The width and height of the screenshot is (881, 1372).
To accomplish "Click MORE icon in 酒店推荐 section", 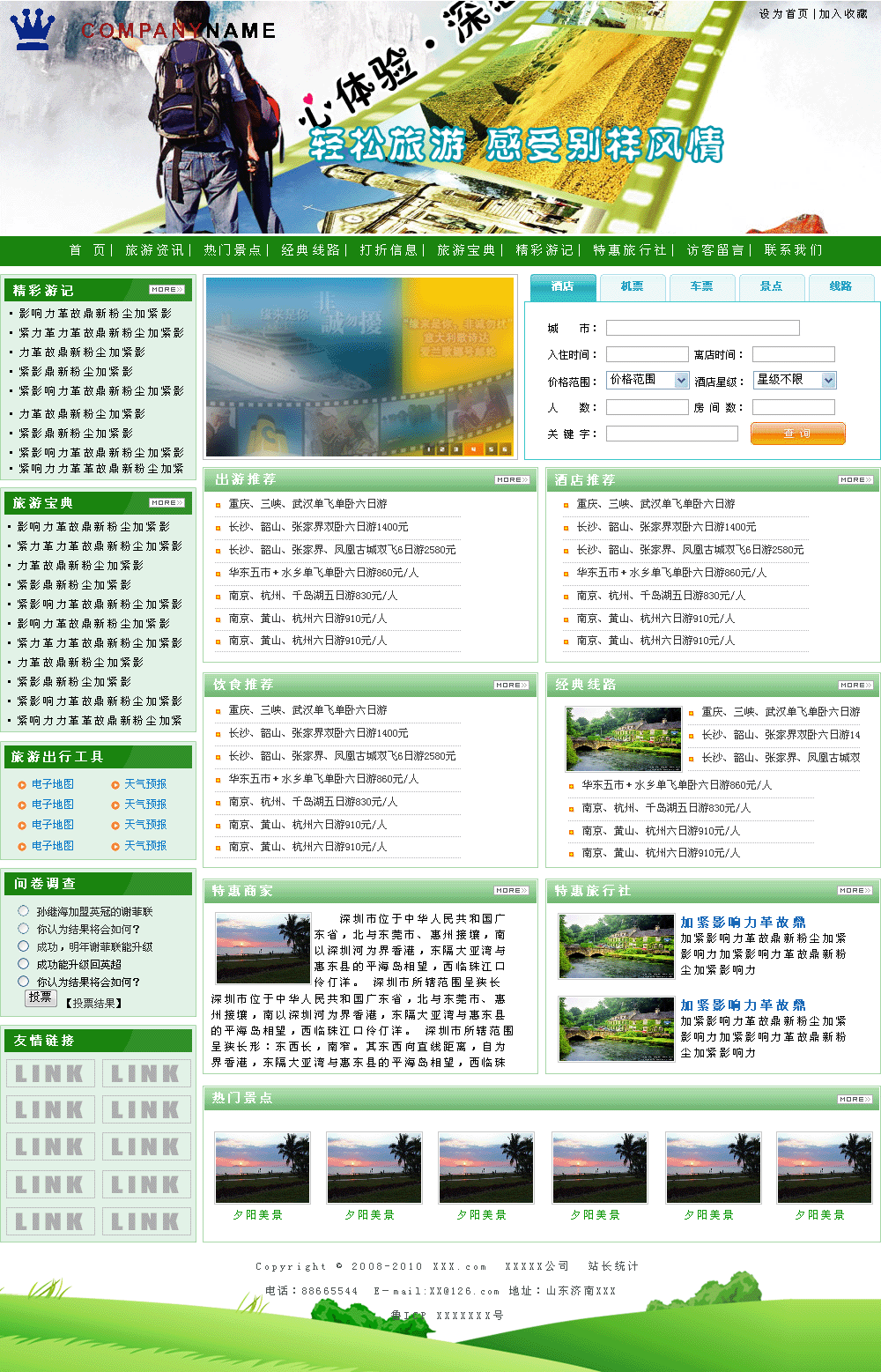I will [x=855, y=480].
